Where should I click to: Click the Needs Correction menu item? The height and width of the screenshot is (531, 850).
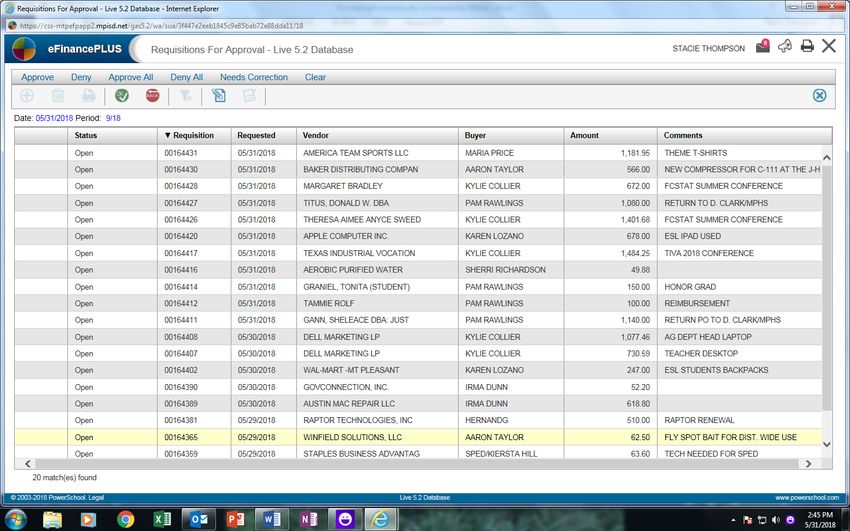tap(254, 77)
